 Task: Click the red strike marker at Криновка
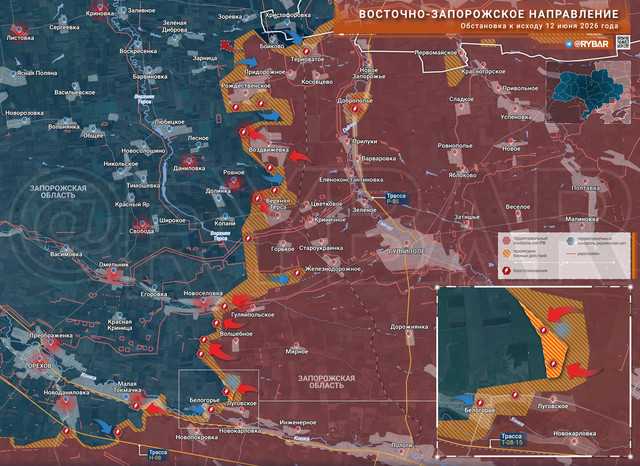(100, 7)
